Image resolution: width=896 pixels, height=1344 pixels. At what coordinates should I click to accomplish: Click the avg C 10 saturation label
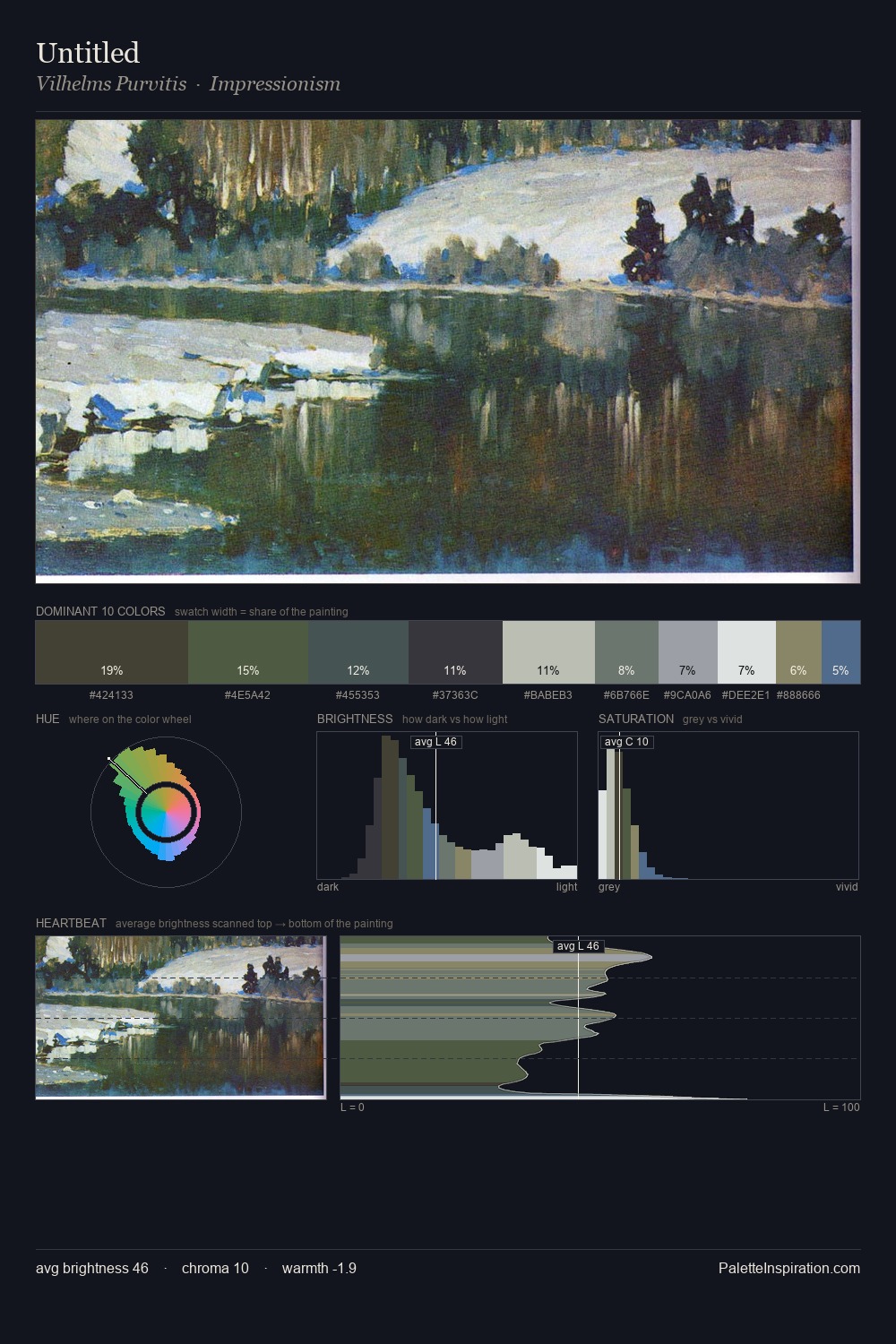626,742
